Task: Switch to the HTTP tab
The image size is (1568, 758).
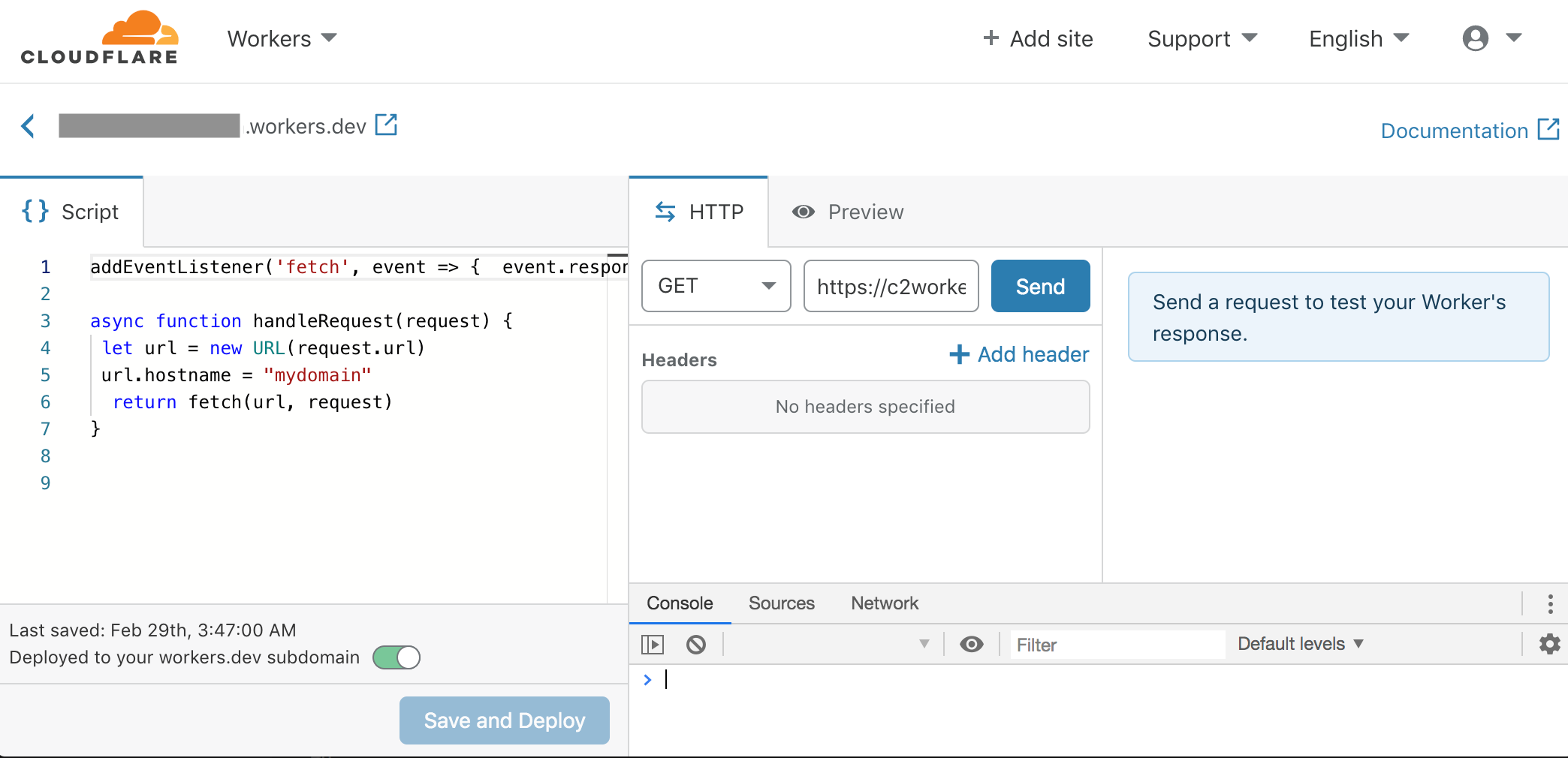Action: 698,212
